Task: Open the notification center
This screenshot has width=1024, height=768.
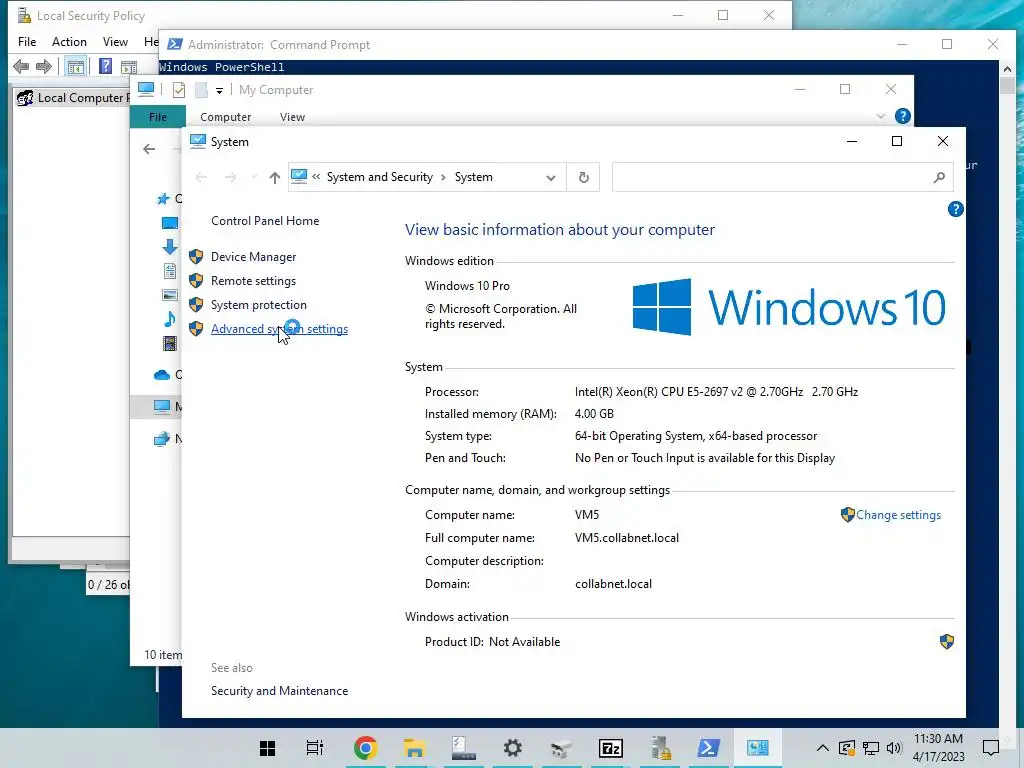Action: pos(991,748)
